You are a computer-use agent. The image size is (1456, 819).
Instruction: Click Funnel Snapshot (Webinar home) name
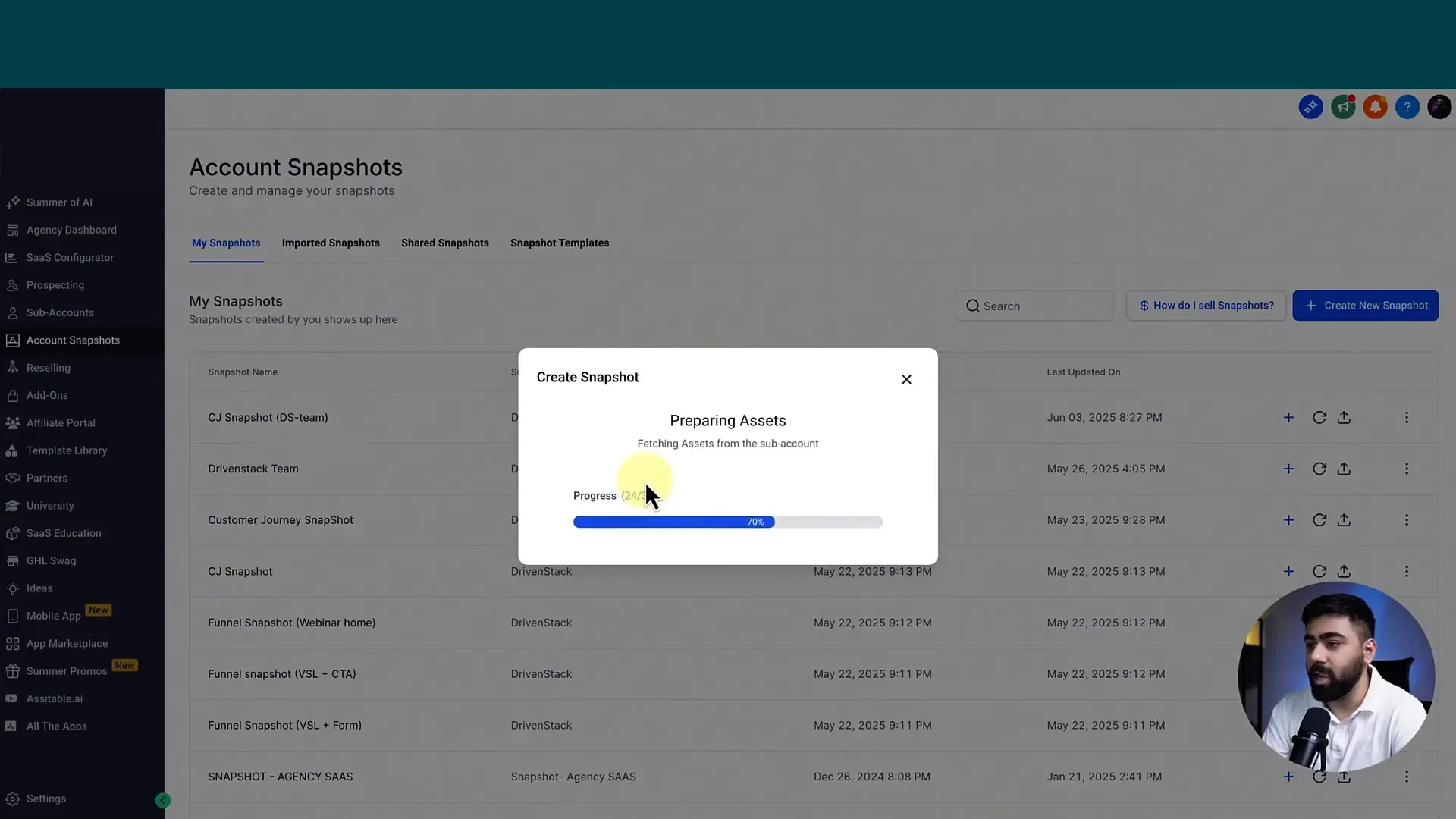click(x=292, y=623)
